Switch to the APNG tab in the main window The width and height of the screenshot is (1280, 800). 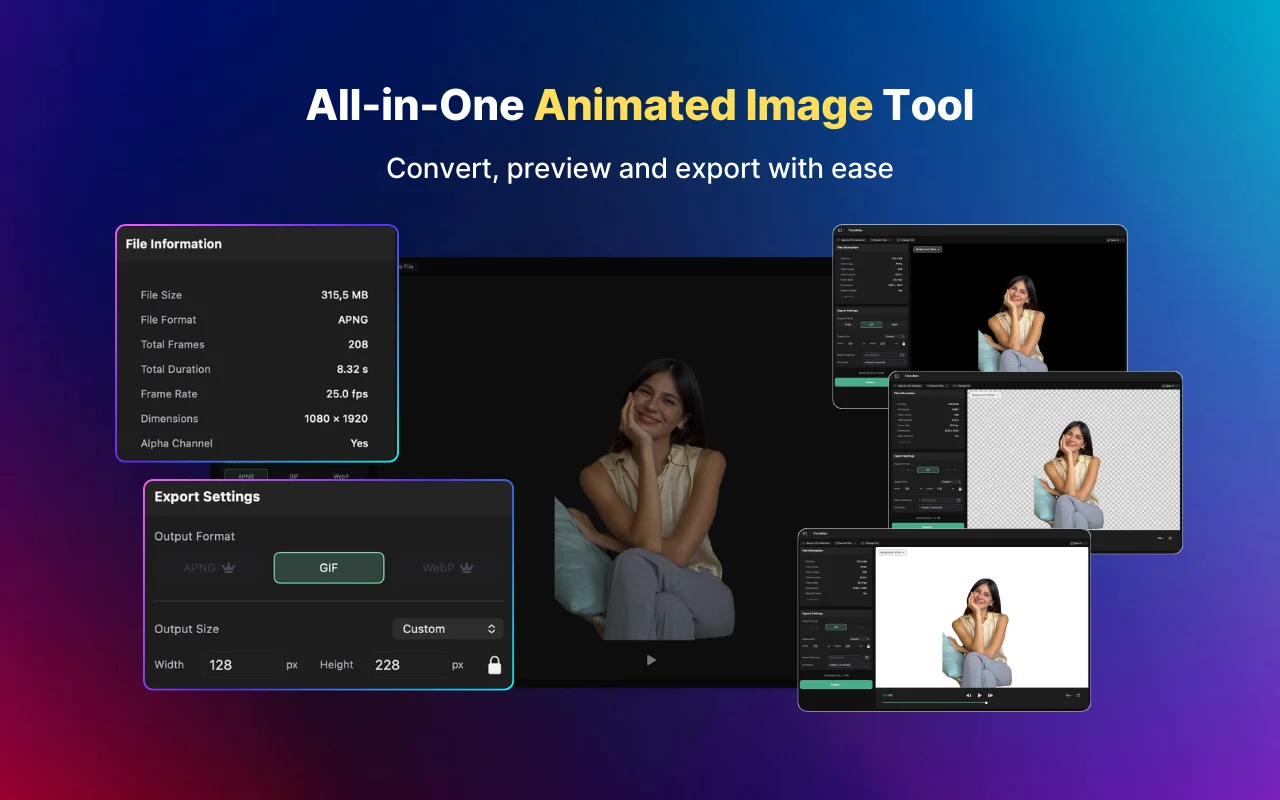point(246,476)
